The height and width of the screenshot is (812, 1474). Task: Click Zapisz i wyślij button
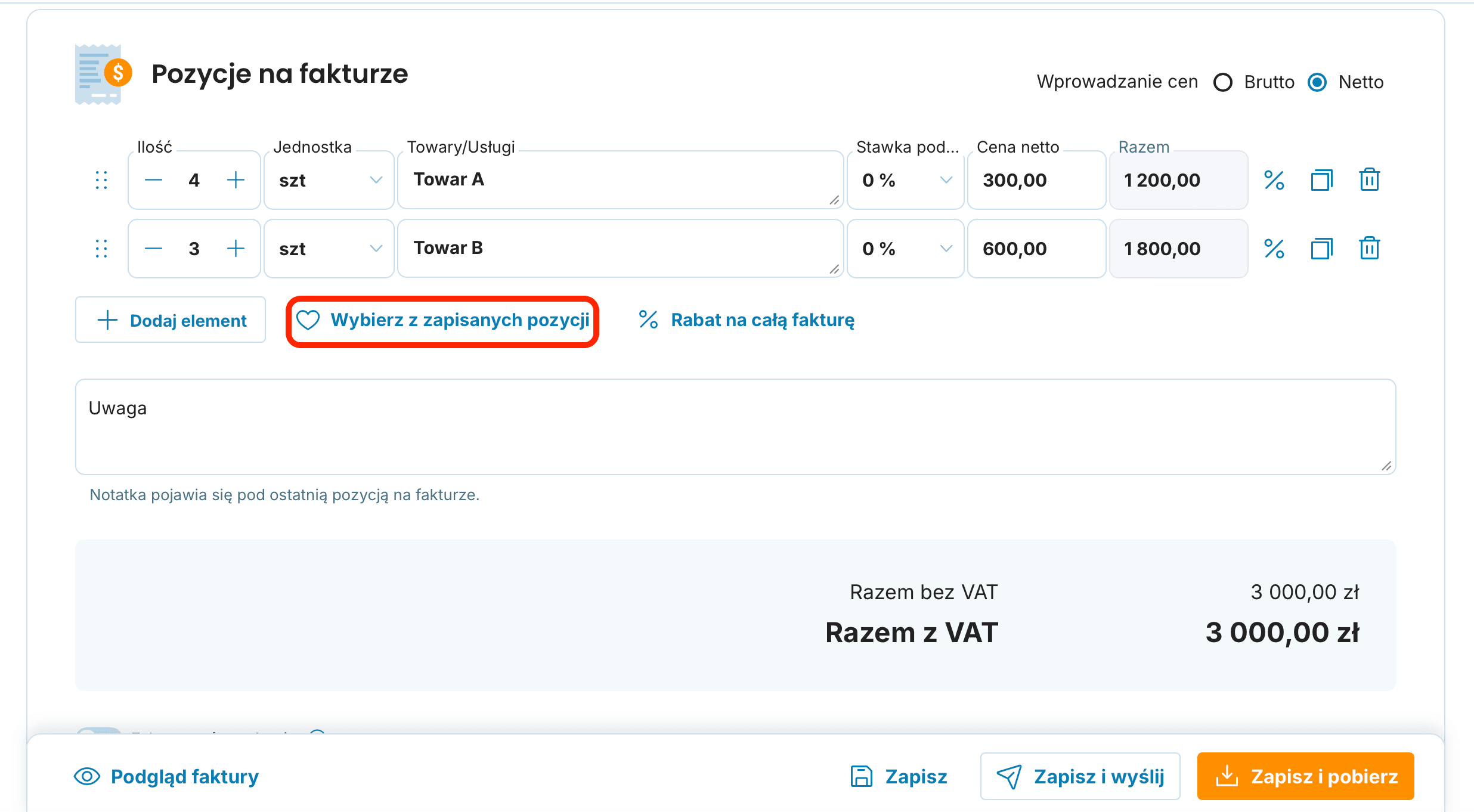tap(1080, 776)
